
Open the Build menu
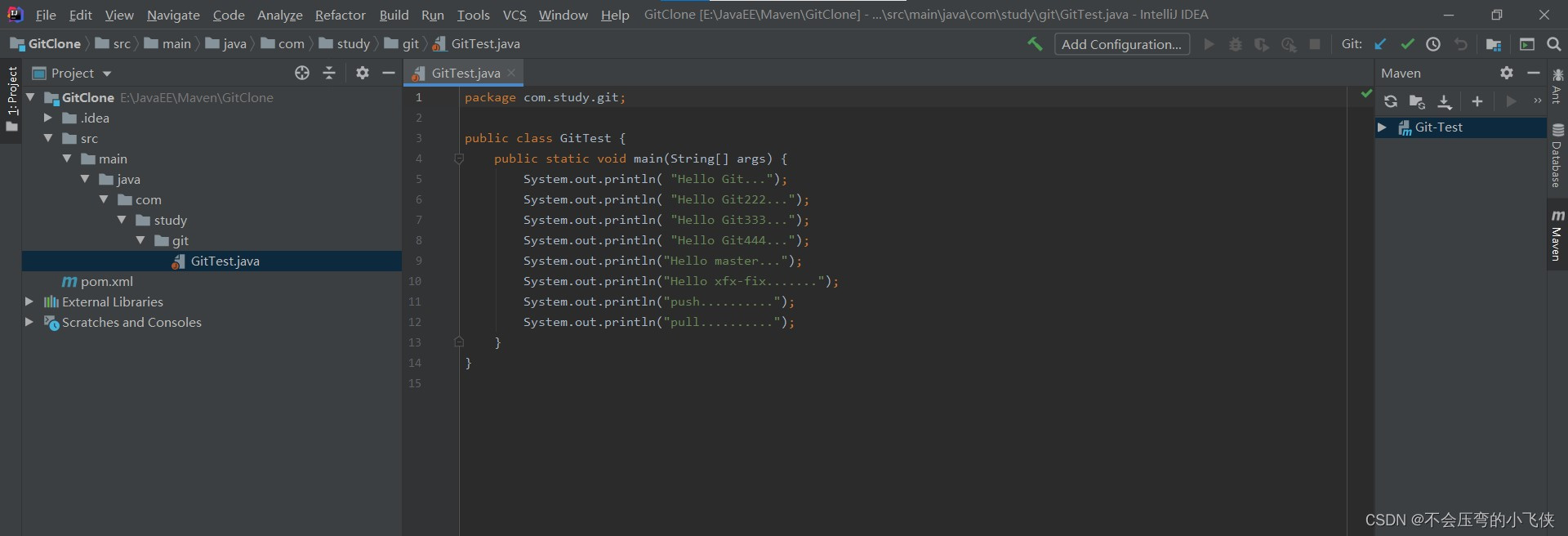[x=394, y=15]
